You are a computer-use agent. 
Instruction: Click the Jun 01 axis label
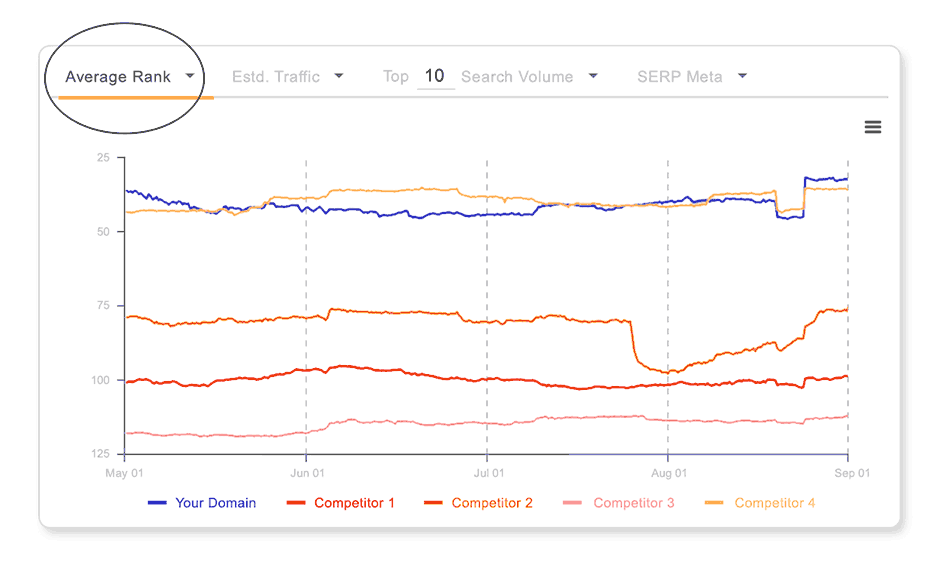(x=305, y=473)
